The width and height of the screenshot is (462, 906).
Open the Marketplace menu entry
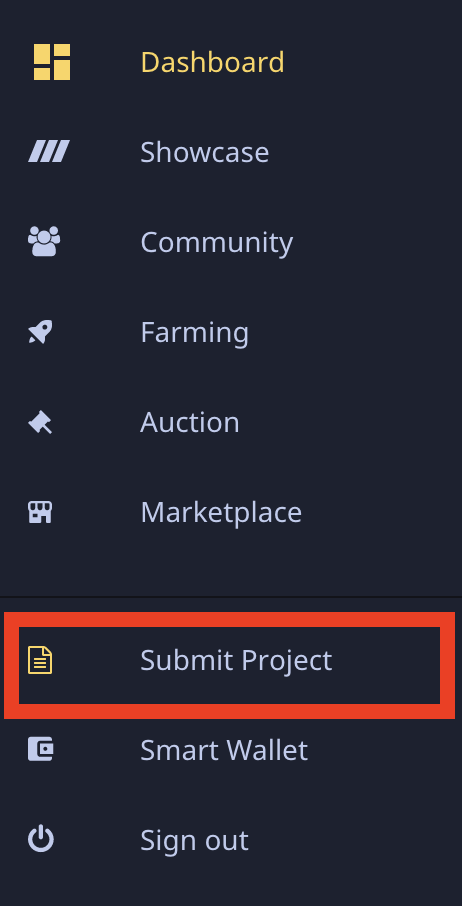click(x=221, y=513)
